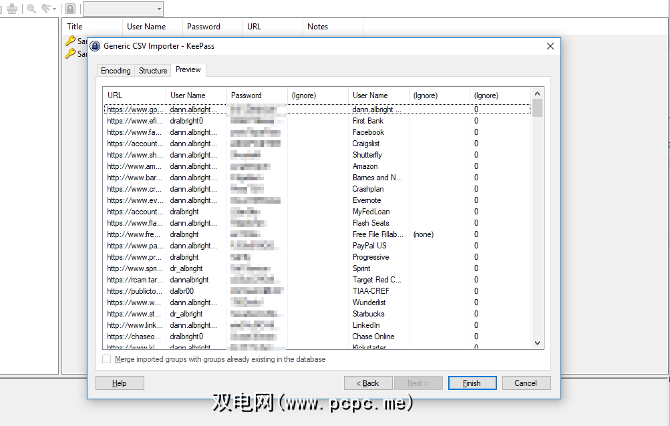Select the Evernote cell

(x=367, y=200)
